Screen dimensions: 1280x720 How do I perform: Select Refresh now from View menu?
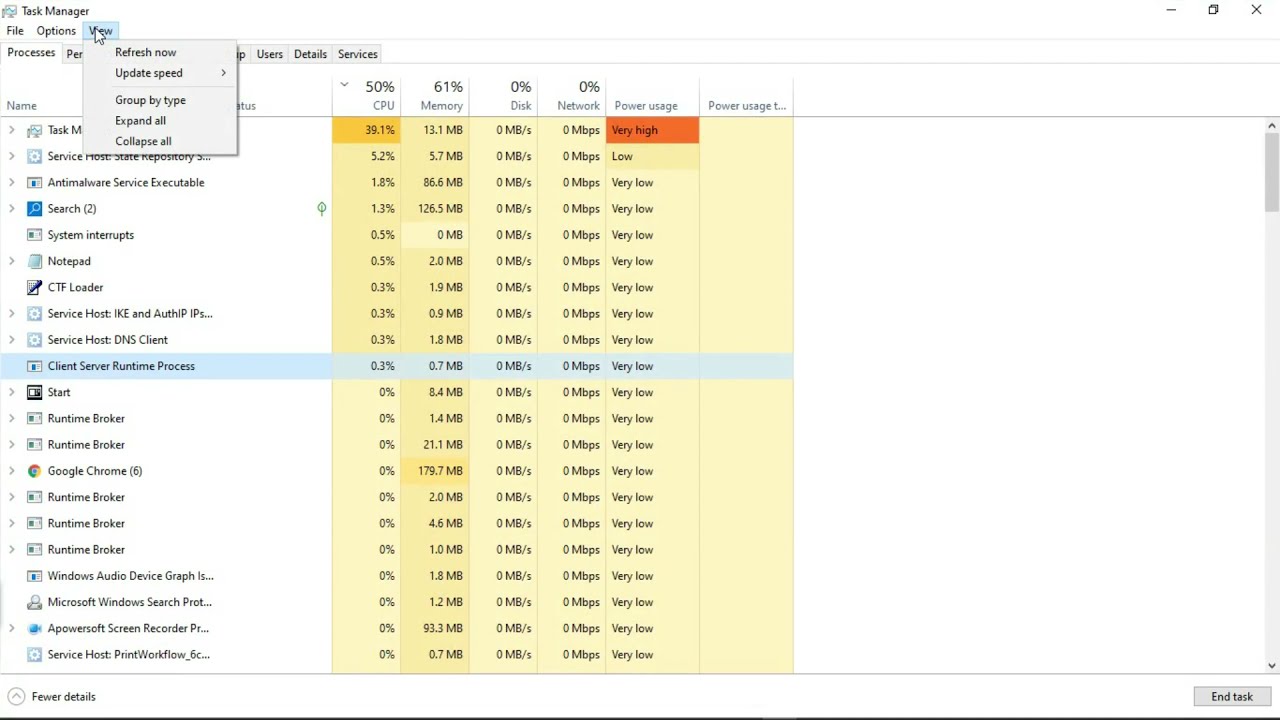tap(160, 52)
